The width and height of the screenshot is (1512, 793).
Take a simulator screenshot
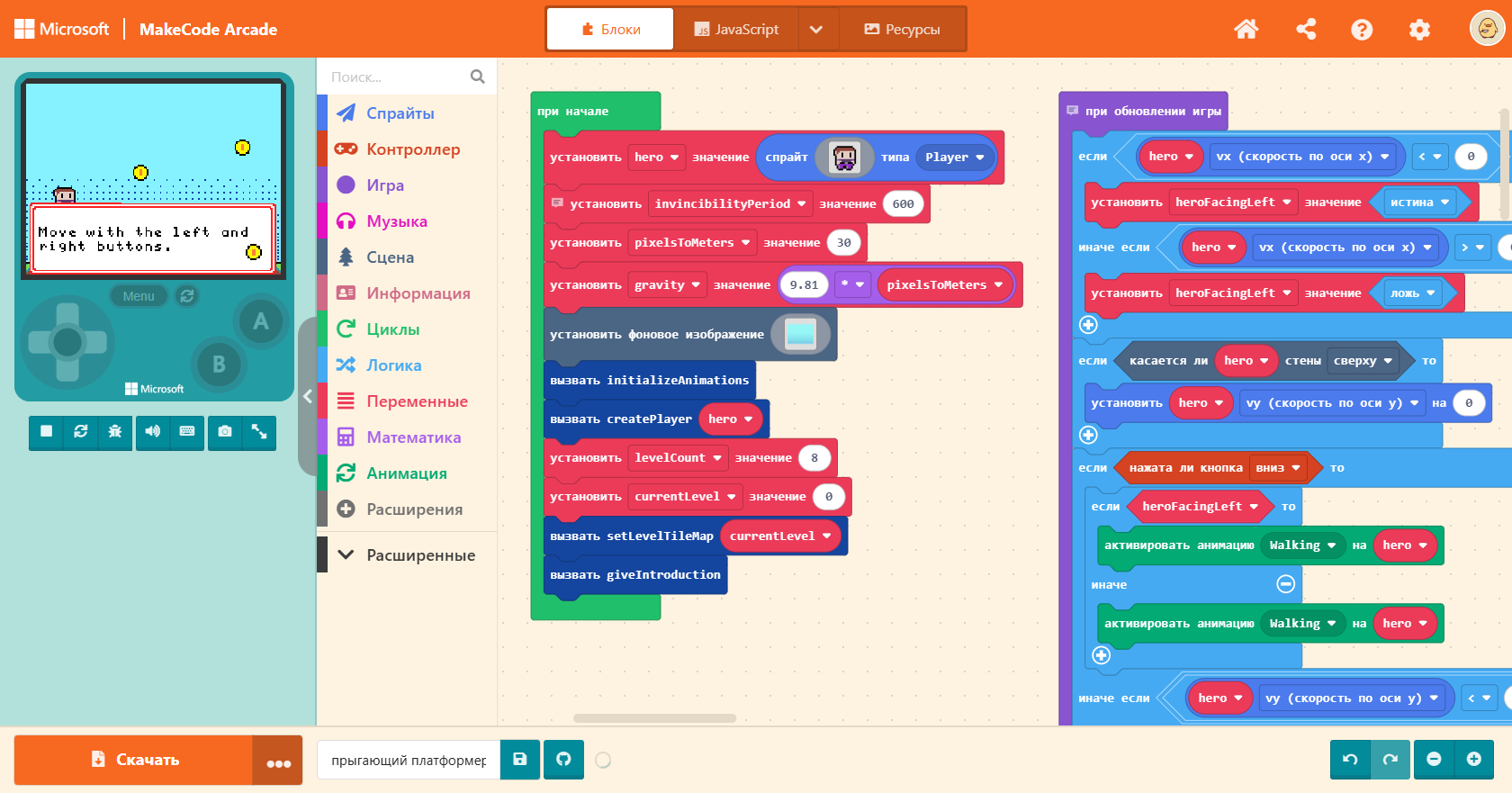[225, 432]
